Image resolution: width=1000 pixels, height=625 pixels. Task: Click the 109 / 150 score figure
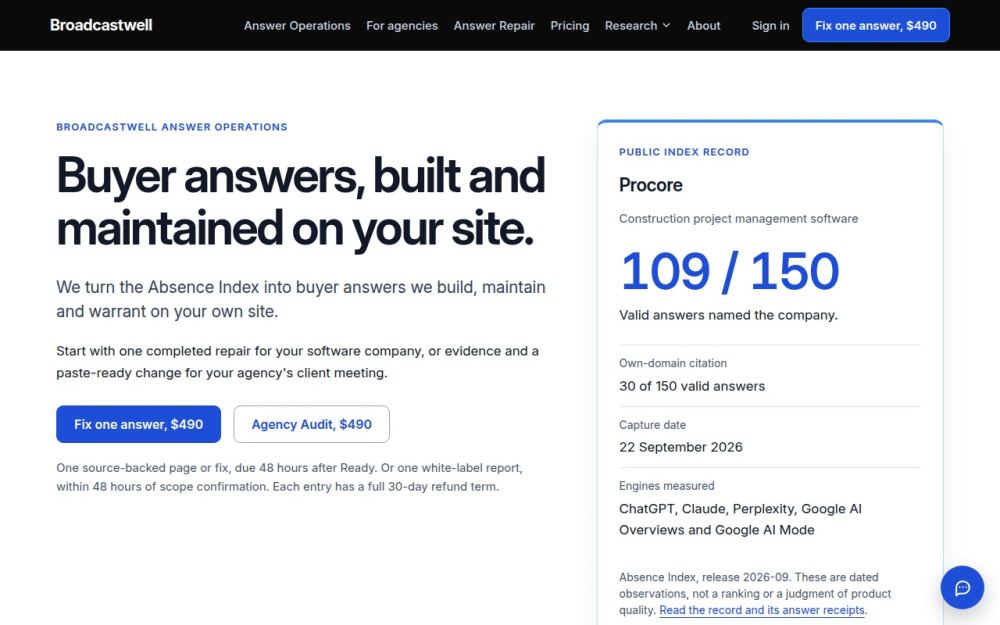pyautogui.click(x=729, y=271)
